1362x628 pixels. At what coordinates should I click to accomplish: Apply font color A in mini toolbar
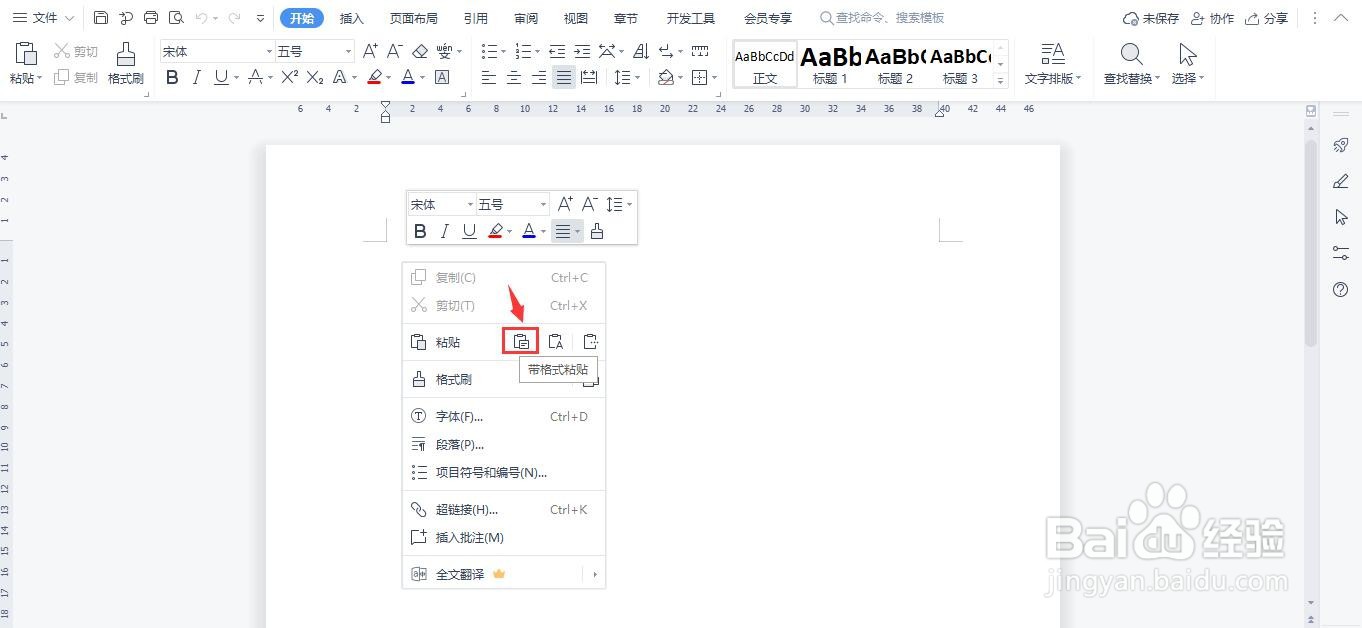[529, 231]
